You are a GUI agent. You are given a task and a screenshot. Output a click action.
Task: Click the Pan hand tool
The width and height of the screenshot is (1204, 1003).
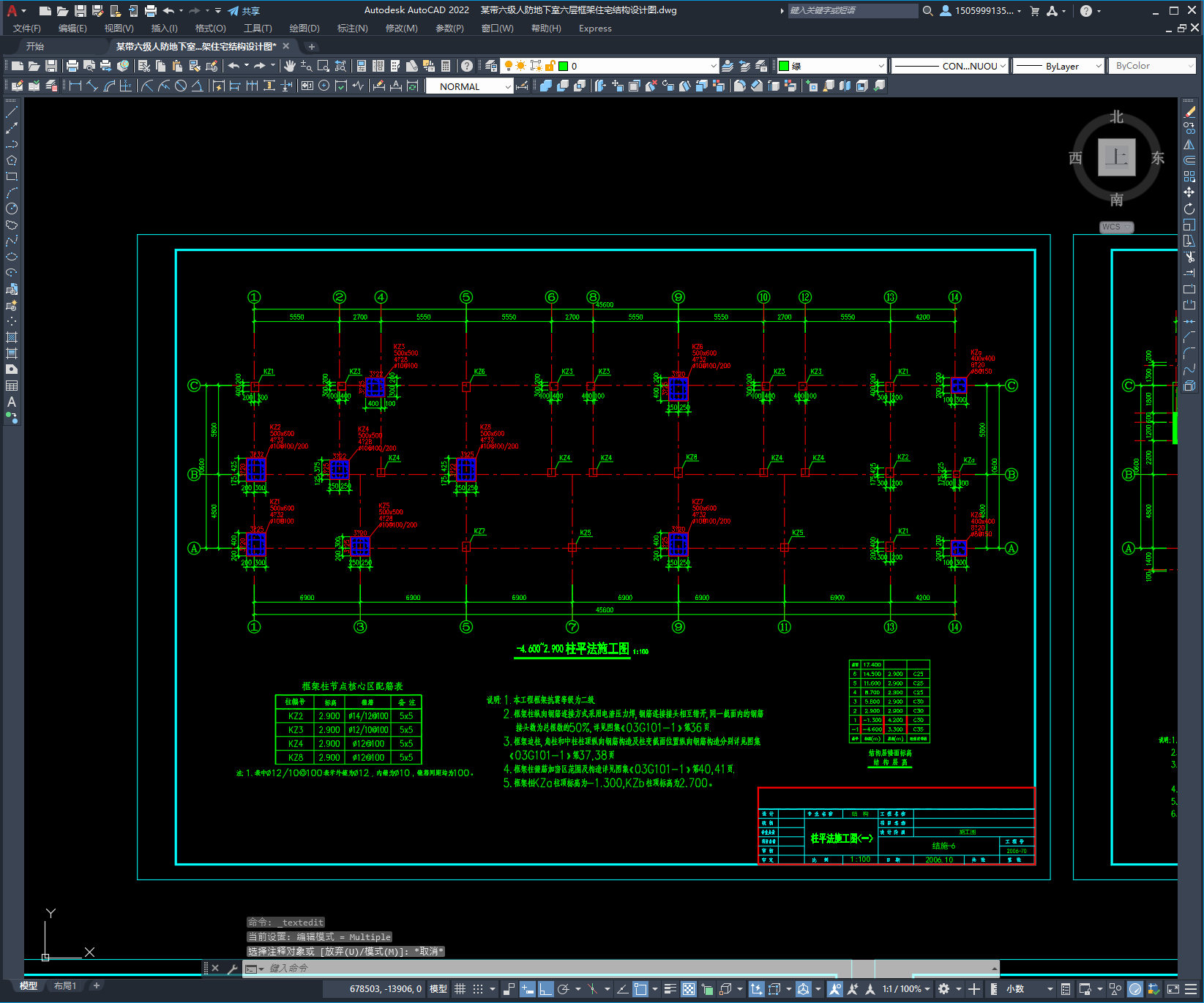tap(290, 66)
